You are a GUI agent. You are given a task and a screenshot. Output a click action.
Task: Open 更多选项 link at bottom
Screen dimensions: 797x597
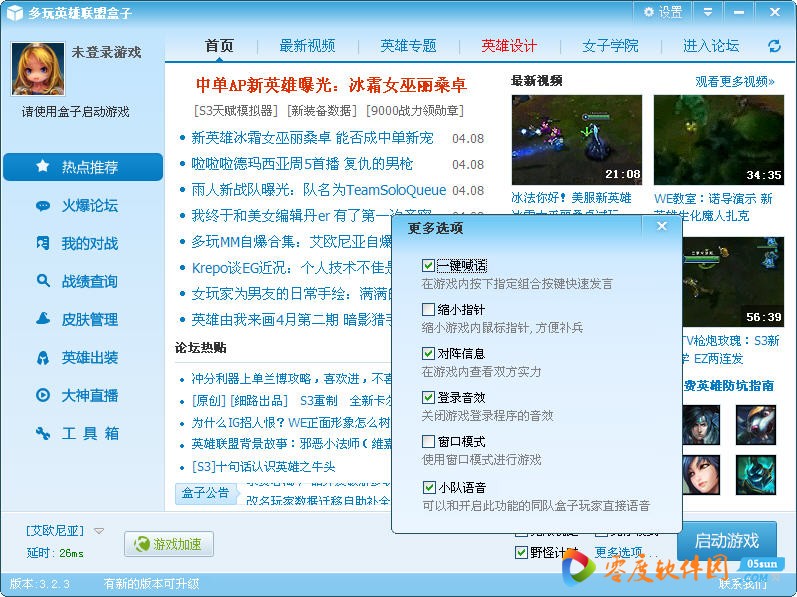tap(619, 552)
